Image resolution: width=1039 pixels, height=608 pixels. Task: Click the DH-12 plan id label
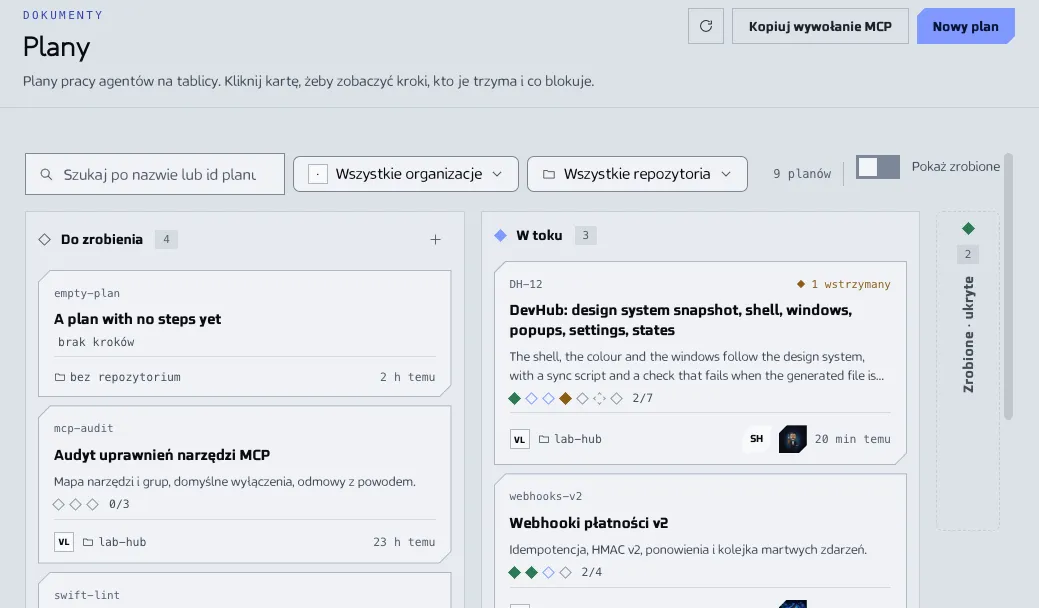click(x=525, y=284)
